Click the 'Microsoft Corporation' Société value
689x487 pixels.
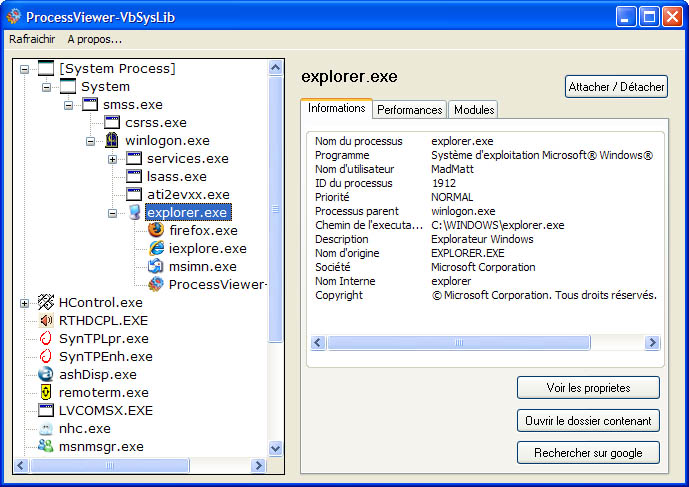(x=483, y=267)
